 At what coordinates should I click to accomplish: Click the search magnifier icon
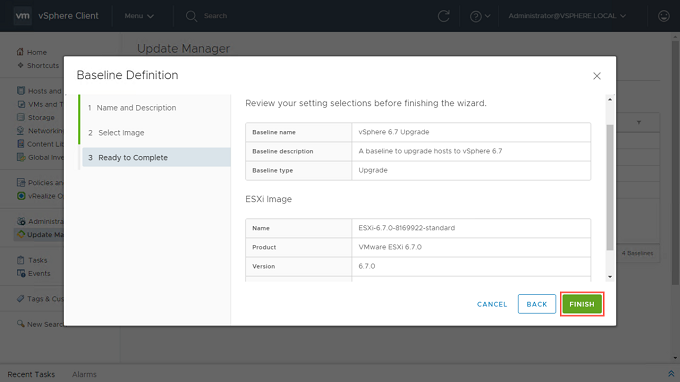191,16
